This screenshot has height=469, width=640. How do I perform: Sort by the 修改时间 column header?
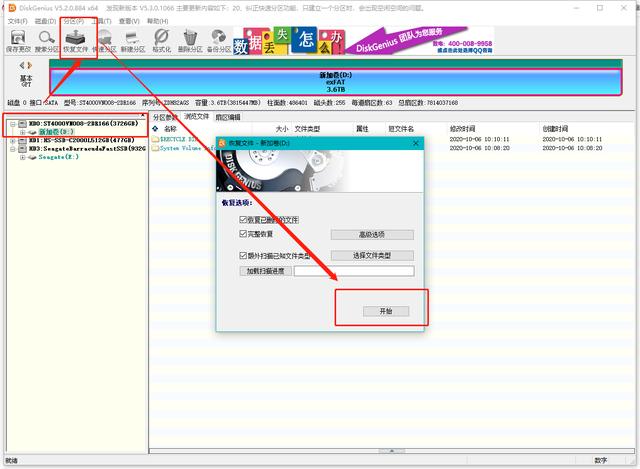pos(462,129)
